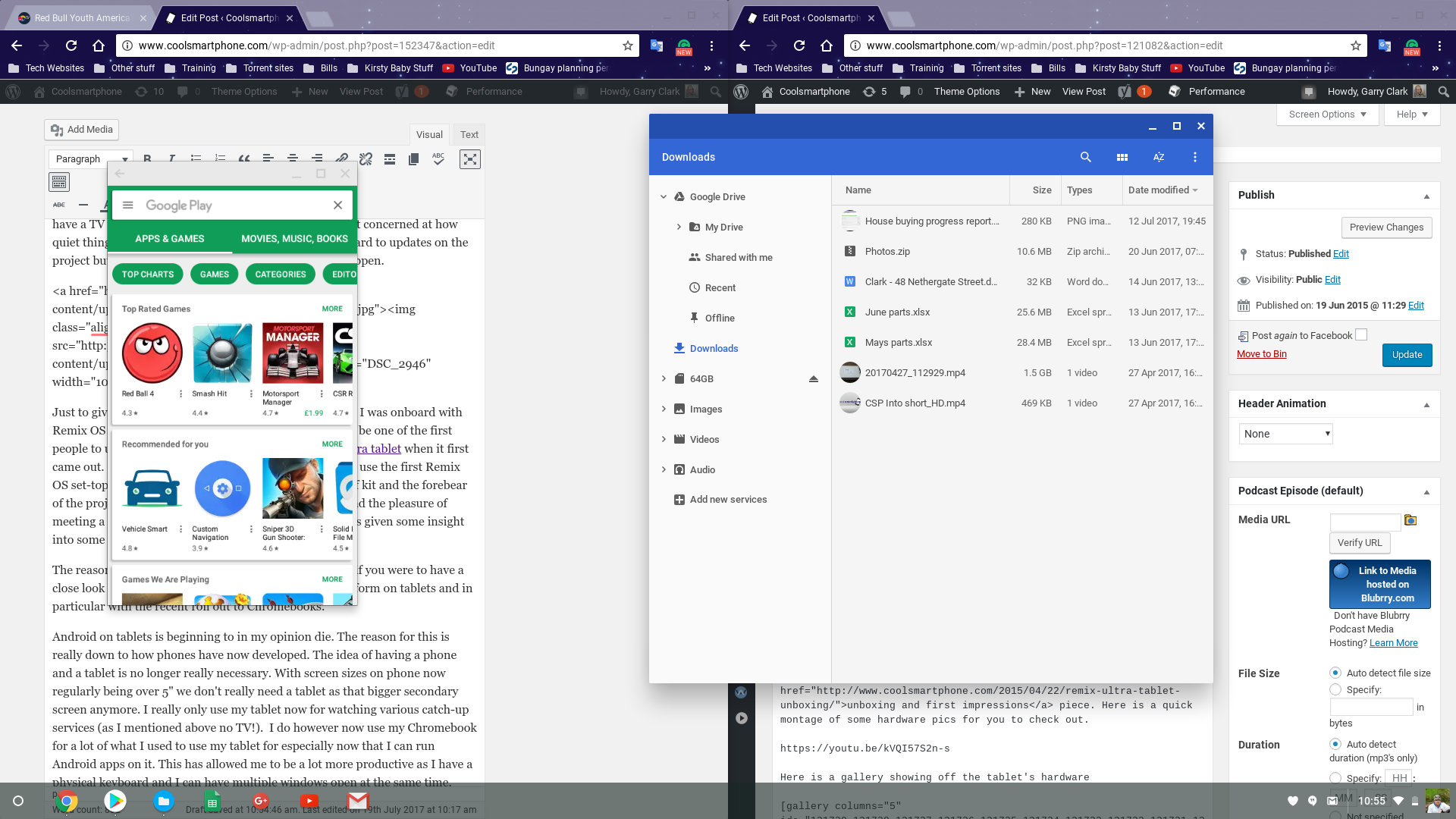Clear the Google Play search box
Viewport: 1456px width, 819px height.
[338, 205]
